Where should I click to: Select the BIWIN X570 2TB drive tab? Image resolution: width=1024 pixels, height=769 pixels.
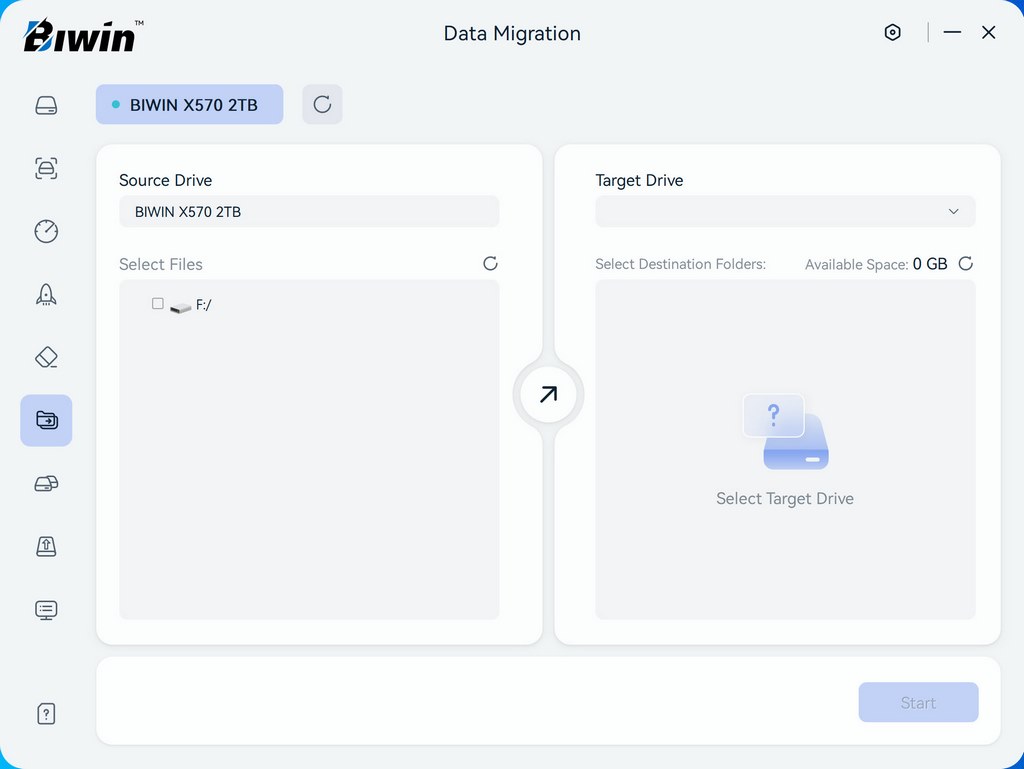coord(189,105)
